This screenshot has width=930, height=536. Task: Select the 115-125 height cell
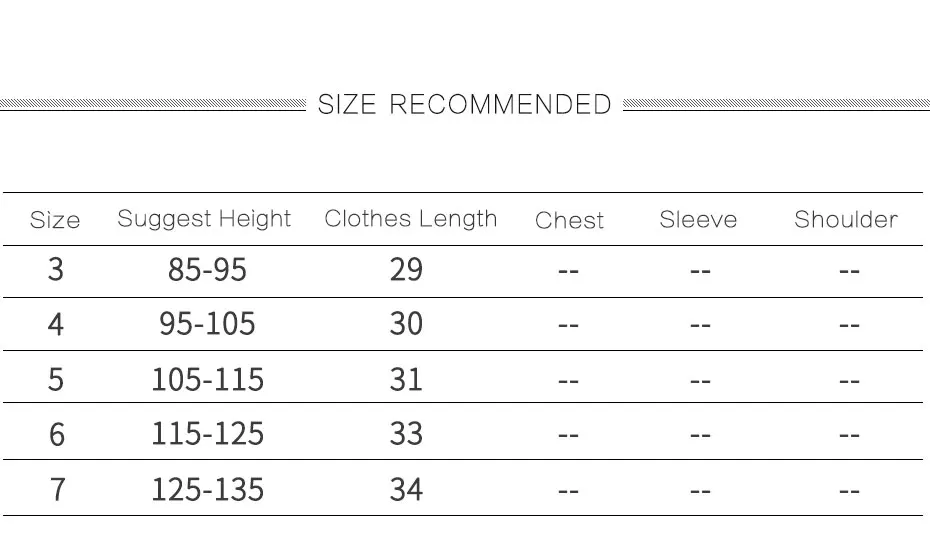pos(208,434)
